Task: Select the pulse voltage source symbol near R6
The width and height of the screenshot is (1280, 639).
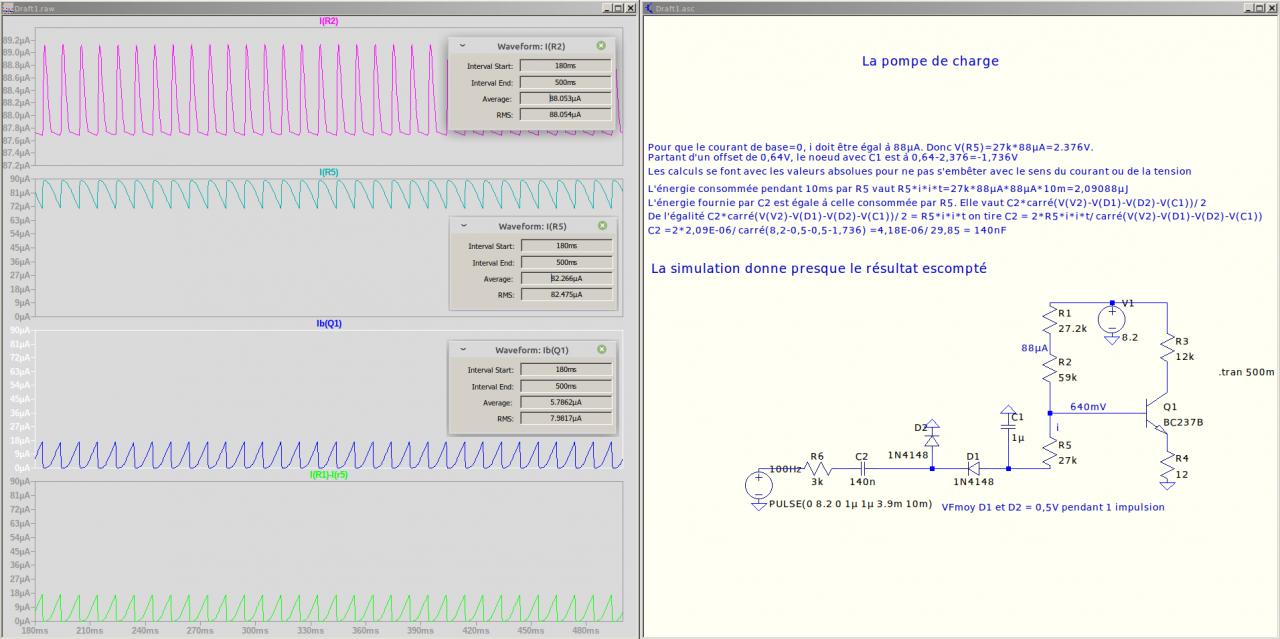Action: click(x=758, y=486)
